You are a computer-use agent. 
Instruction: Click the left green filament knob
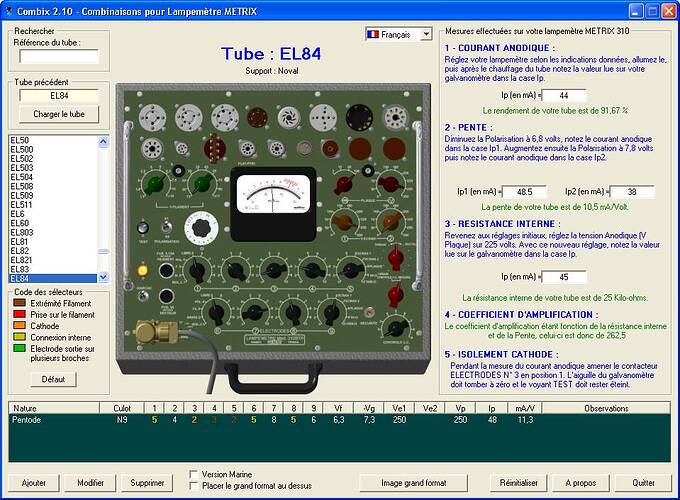pos(154,183)
